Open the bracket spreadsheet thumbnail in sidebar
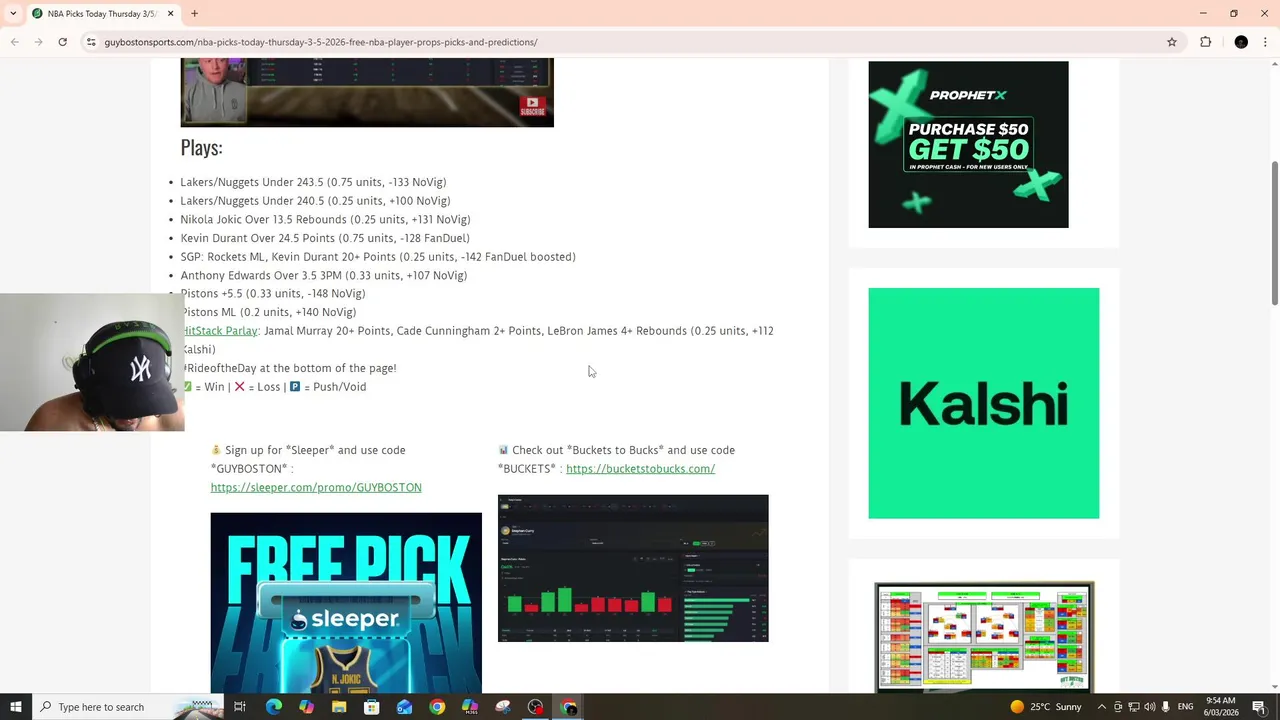 (x=984, y=637)
